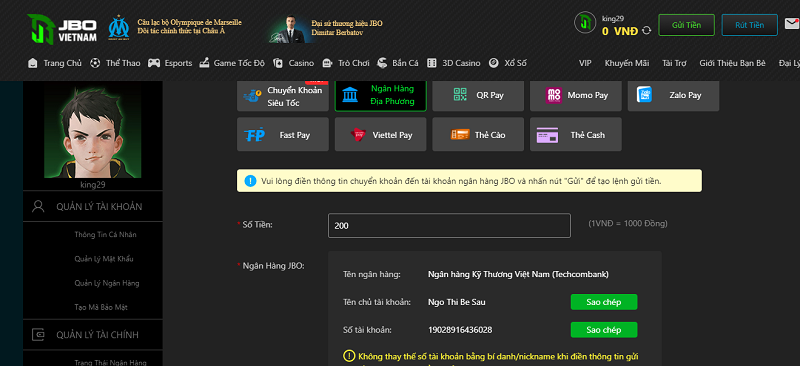Expand Quản Lý Tài Khoản section
Image resolution: width=800 pixels, height=366 pixels.
coord(92,206)
